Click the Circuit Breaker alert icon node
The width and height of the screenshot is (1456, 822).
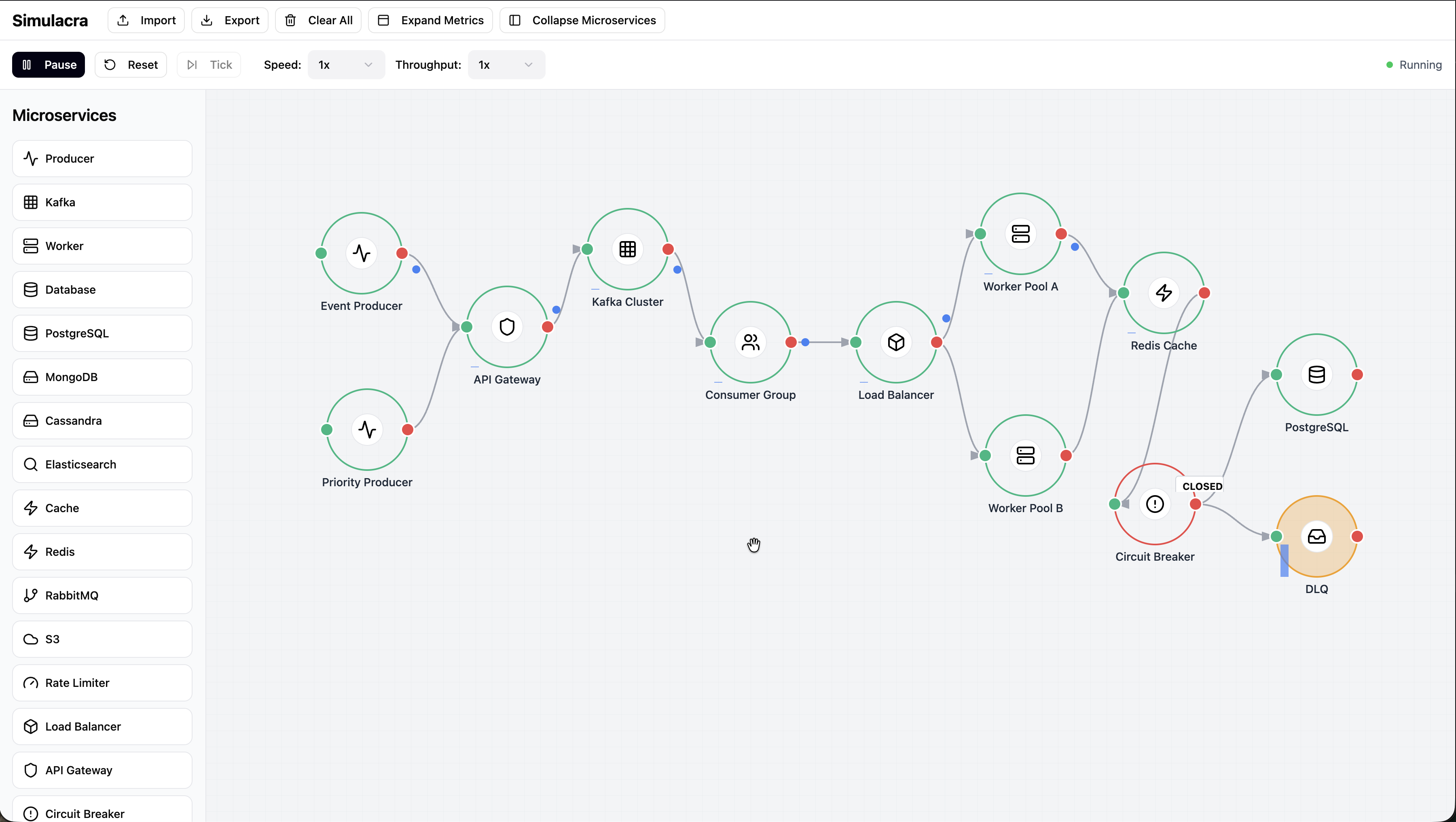(x=1155, y=504)
